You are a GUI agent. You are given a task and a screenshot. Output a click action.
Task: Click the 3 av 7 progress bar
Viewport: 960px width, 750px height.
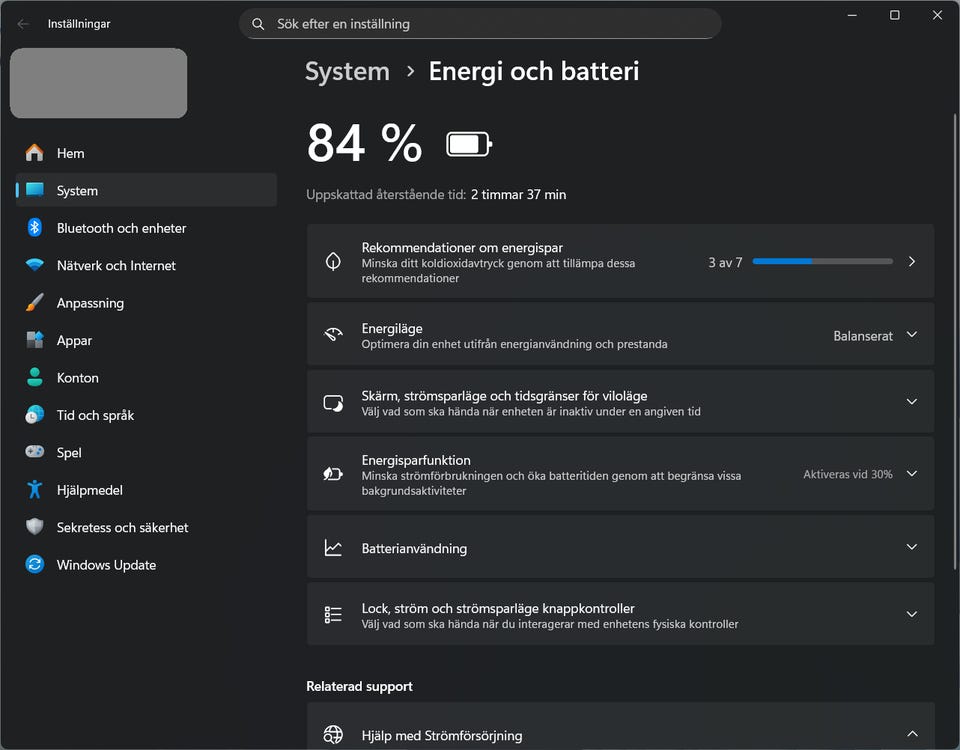(x=822, y=261)
